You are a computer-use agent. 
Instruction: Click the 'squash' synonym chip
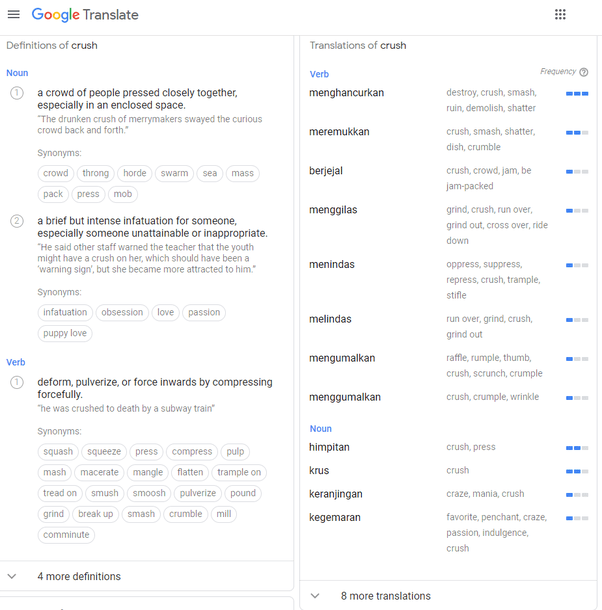coord(58,451)
